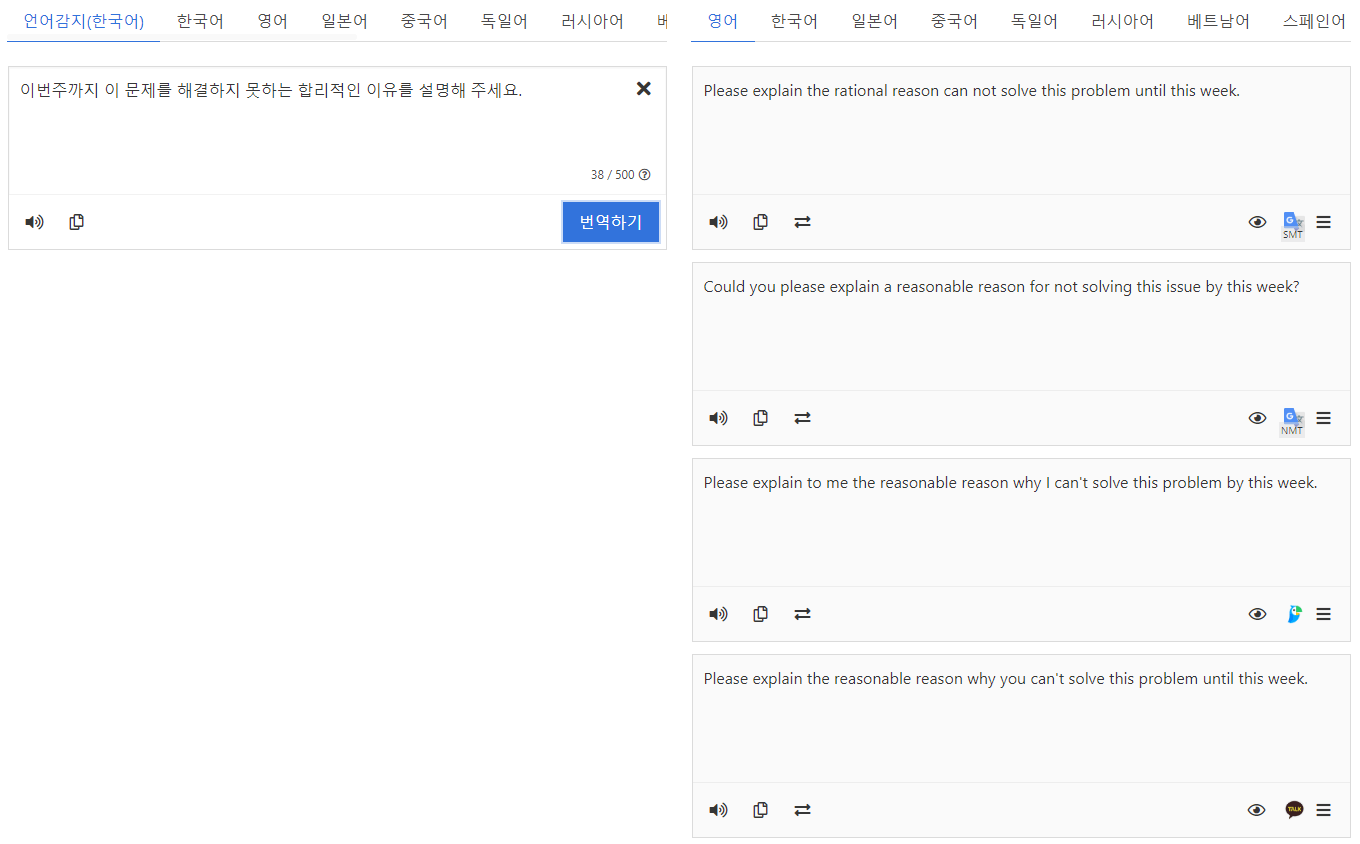Play audio of the Korean source text

[34, 221]
